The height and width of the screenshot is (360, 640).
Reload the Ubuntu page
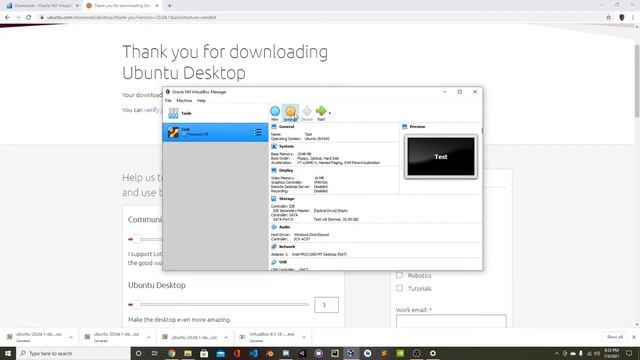click(29, 18)
